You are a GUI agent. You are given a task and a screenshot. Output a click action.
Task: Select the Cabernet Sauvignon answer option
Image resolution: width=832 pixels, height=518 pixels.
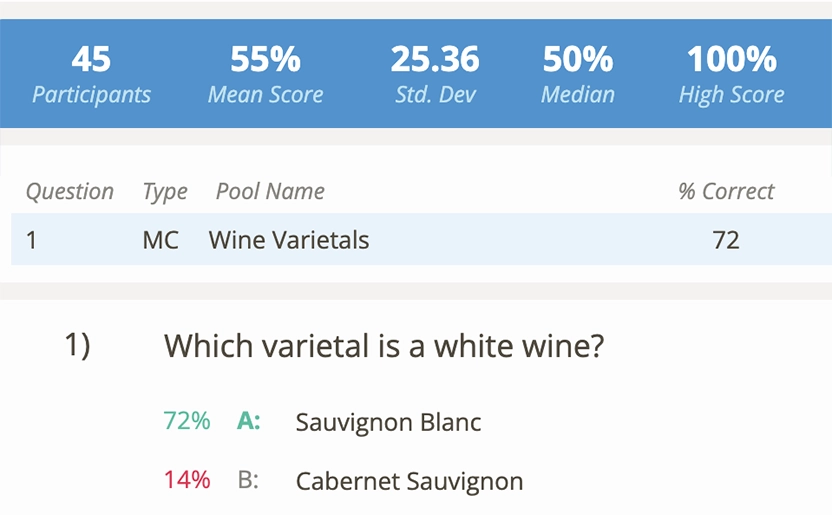click(x=409, y=481)
